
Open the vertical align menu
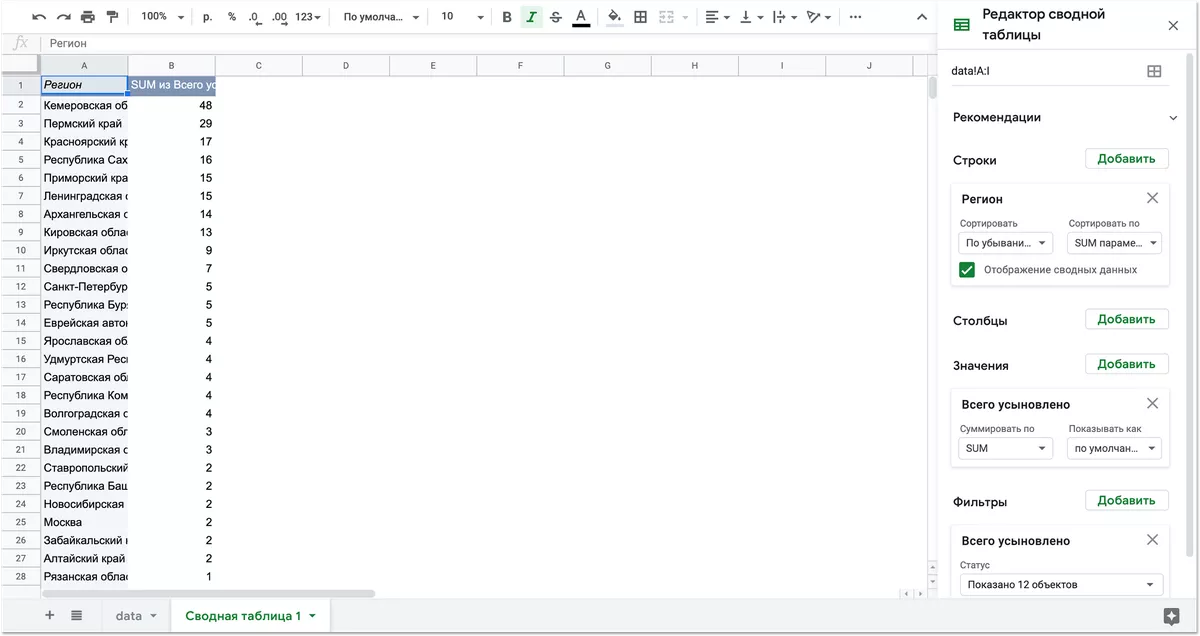coord(751,17)
